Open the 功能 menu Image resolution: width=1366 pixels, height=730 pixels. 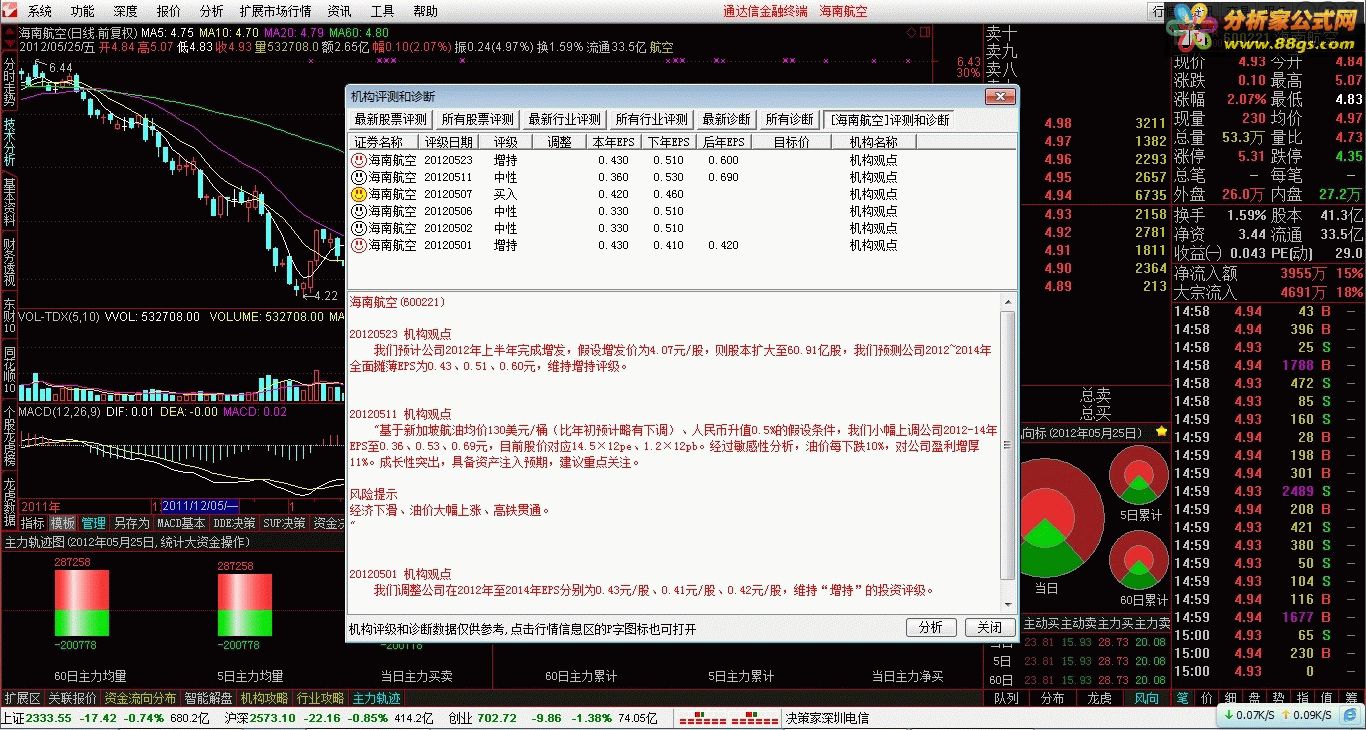83,12
